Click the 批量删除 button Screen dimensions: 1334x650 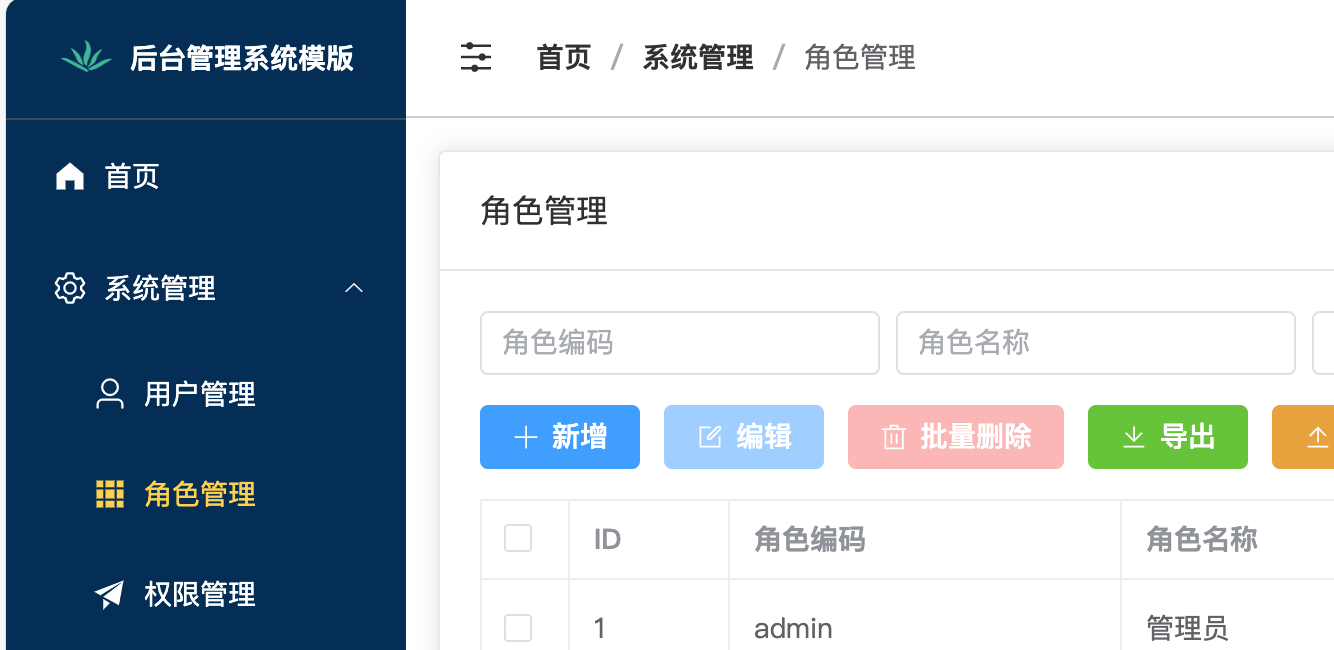click(956, 437)
